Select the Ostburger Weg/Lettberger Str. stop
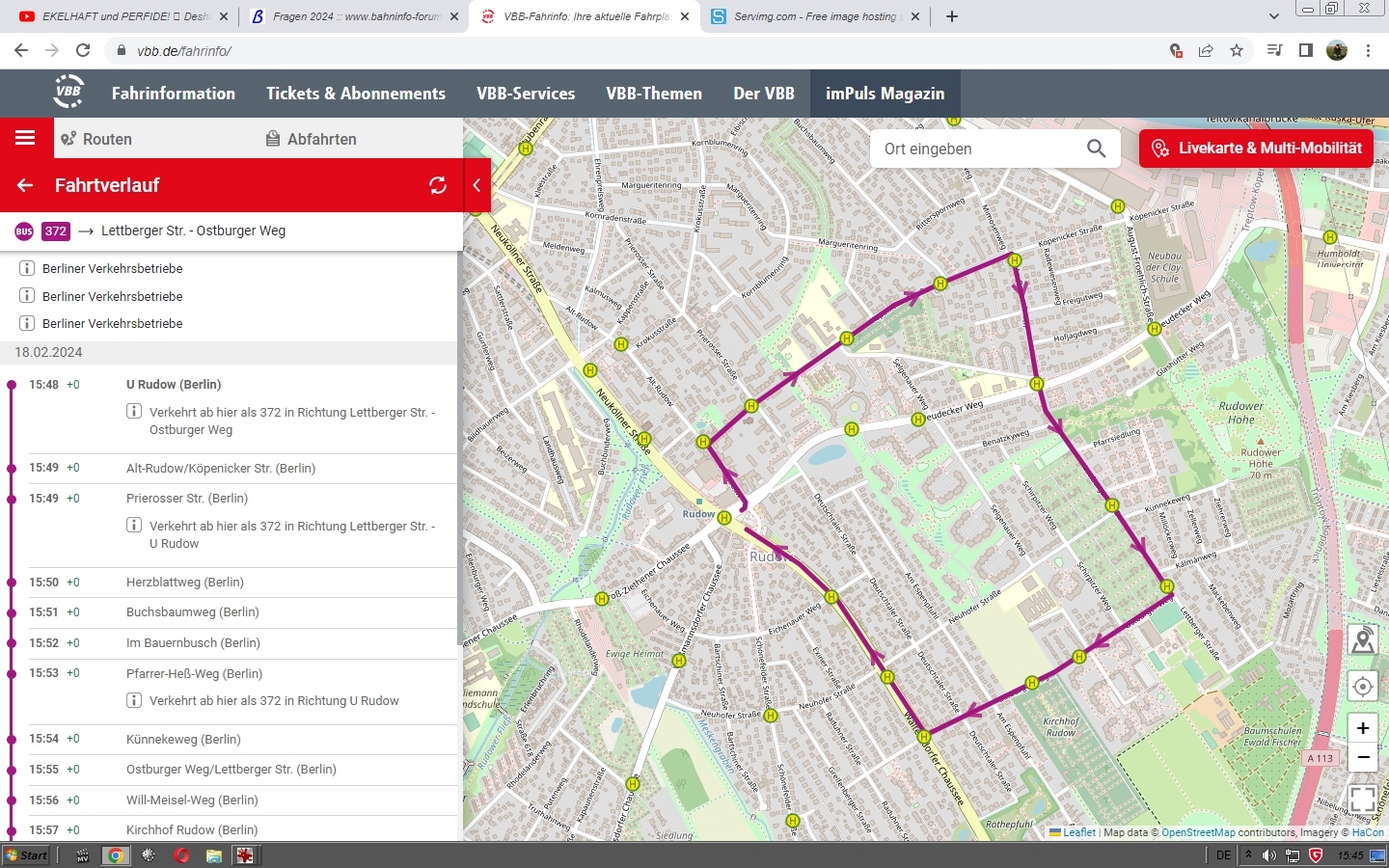The image size is (1389, 868). 231,769
